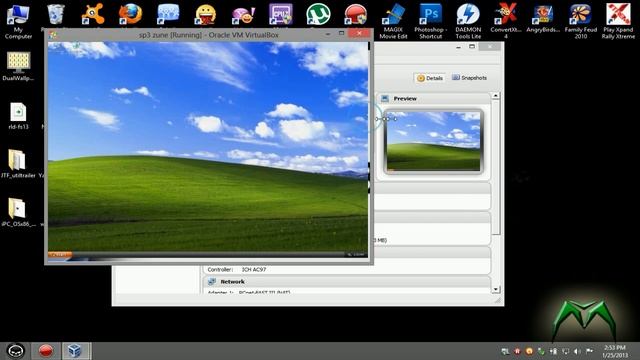
Task: Open the DualWallp... desktop icon
Action: tap(18, 66)
